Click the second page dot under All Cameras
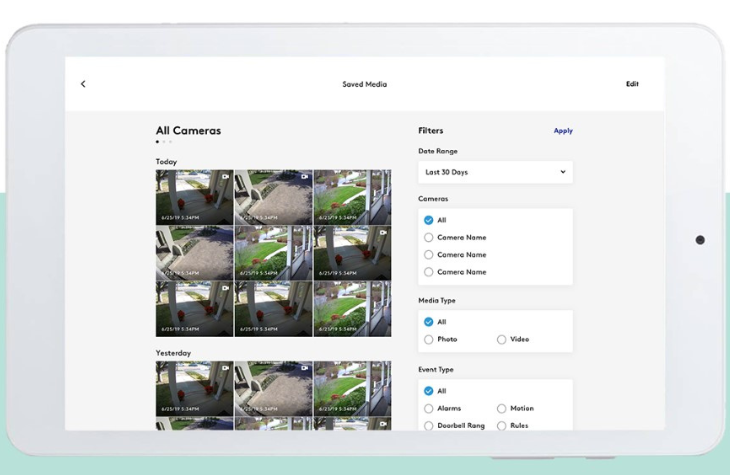The image size is (730, 475). (164, 142)
